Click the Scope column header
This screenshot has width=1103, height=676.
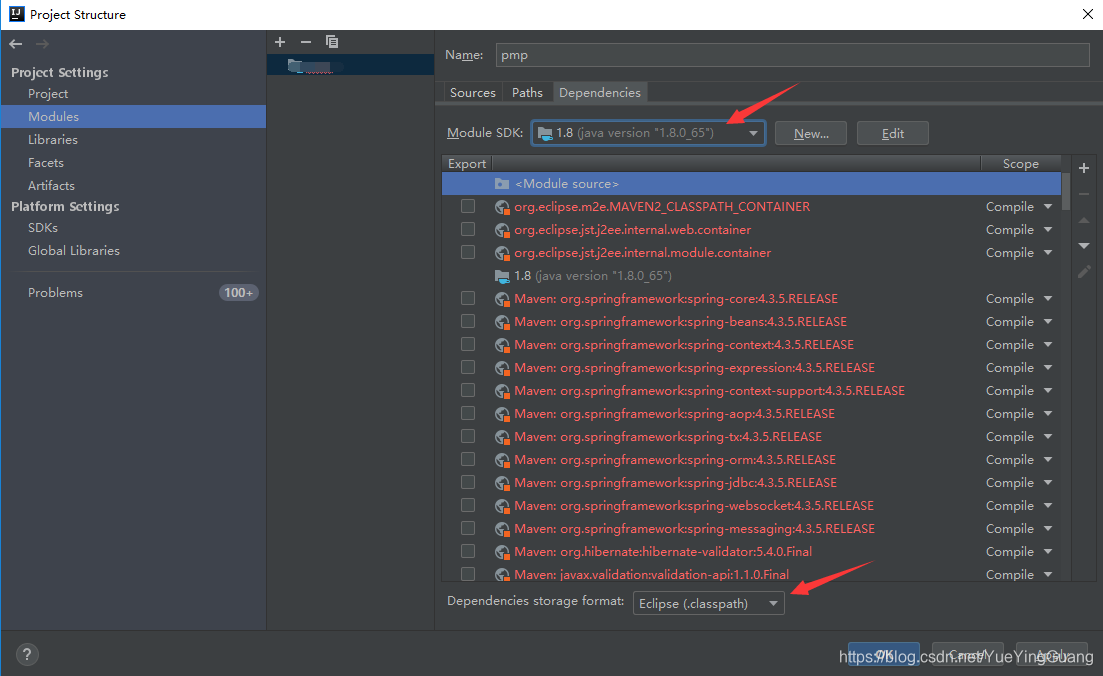point(1021,164)
